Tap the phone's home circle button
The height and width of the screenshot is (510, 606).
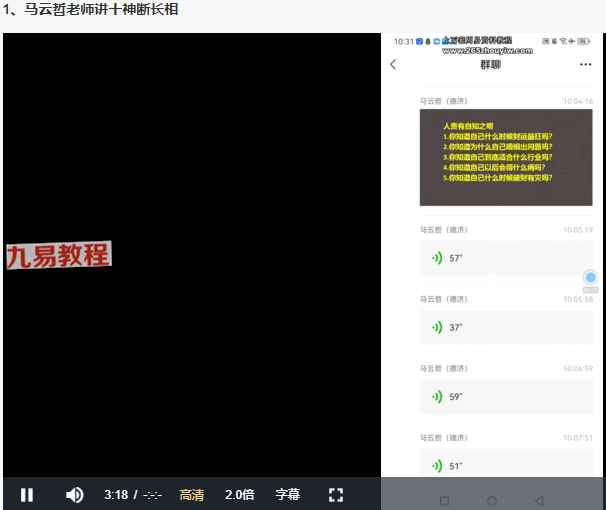(x=492, y=501)
